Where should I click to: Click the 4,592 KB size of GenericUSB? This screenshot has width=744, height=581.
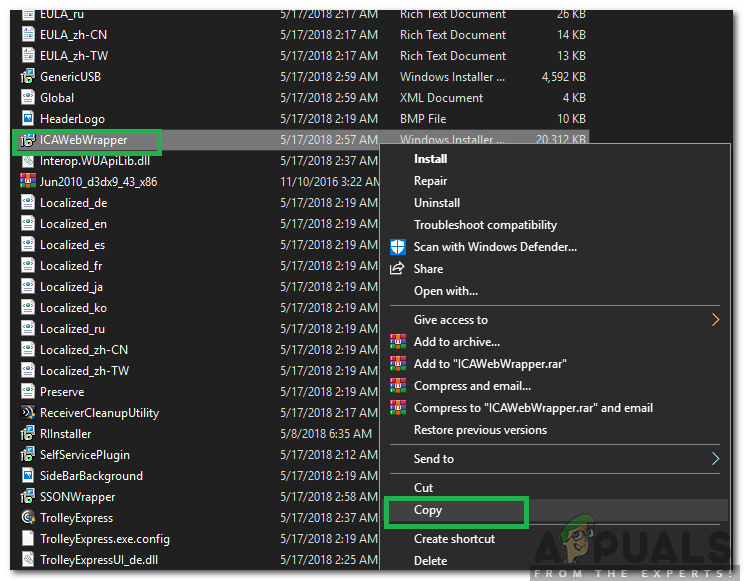tap(563, 77)
